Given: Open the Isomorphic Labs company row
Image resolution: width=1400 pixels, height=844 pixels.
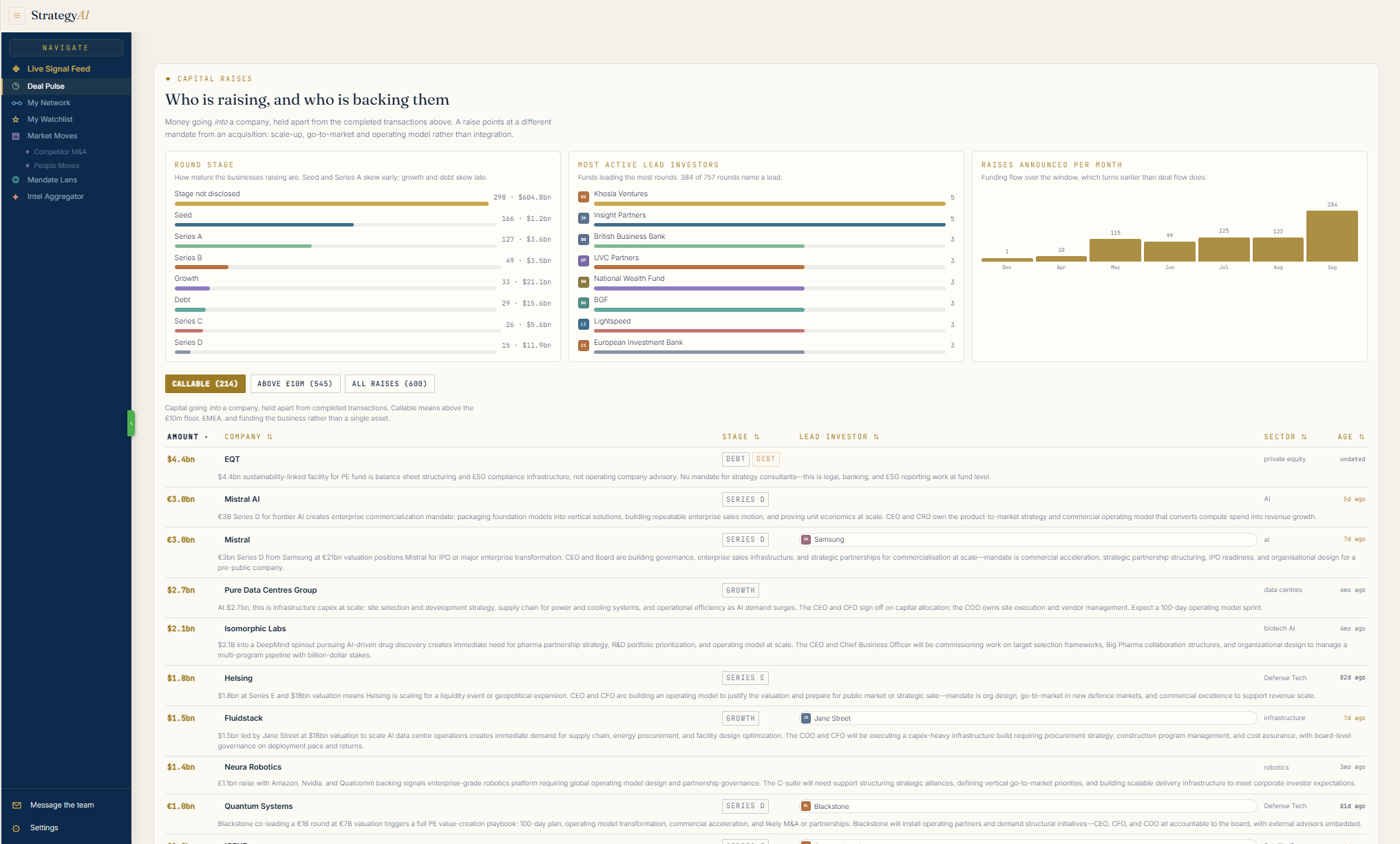Looking at the screenshot, I should coord(766,642).
